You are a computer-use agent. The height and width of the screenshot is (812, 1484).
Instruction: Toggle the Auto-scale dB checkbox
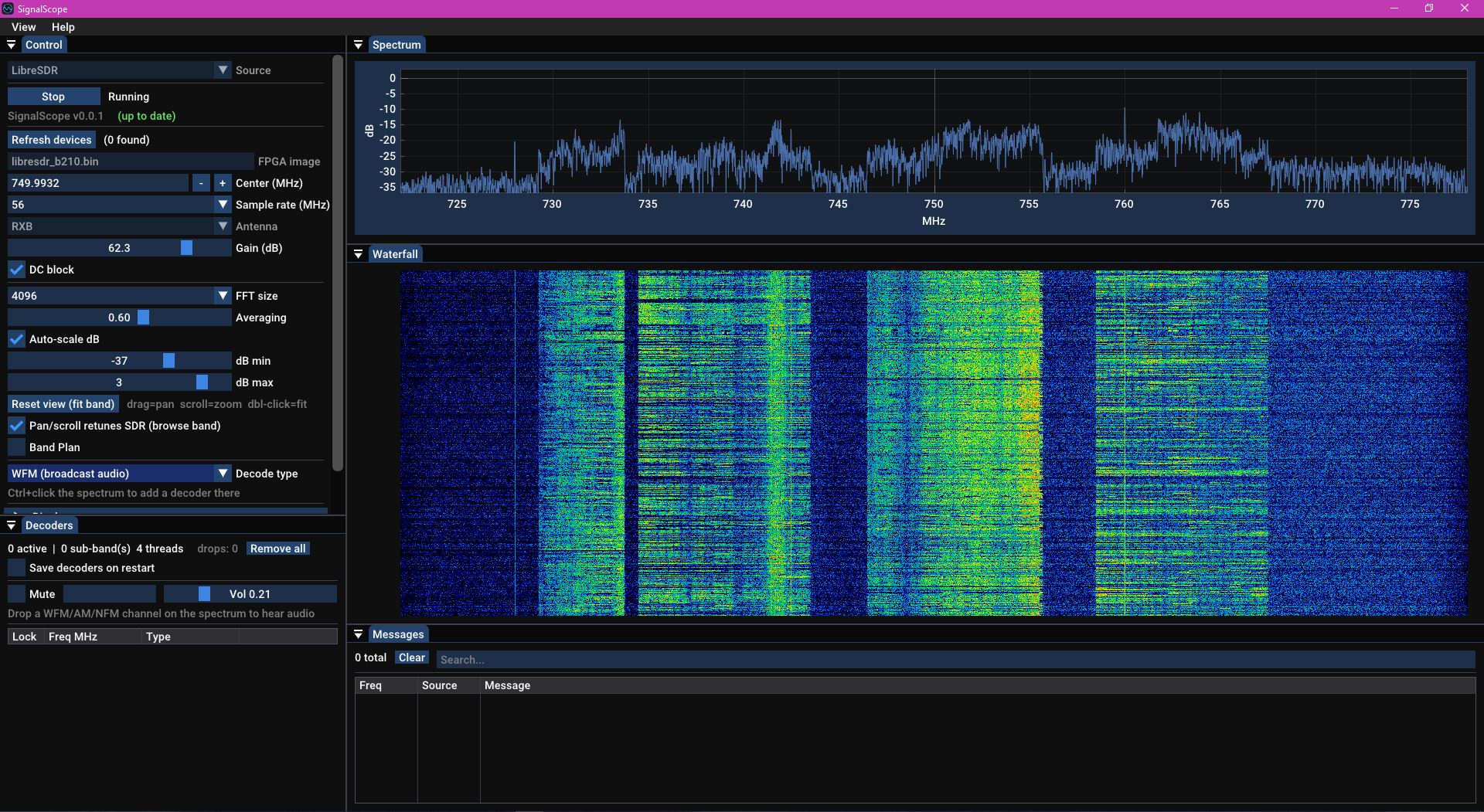click(16, 339)
